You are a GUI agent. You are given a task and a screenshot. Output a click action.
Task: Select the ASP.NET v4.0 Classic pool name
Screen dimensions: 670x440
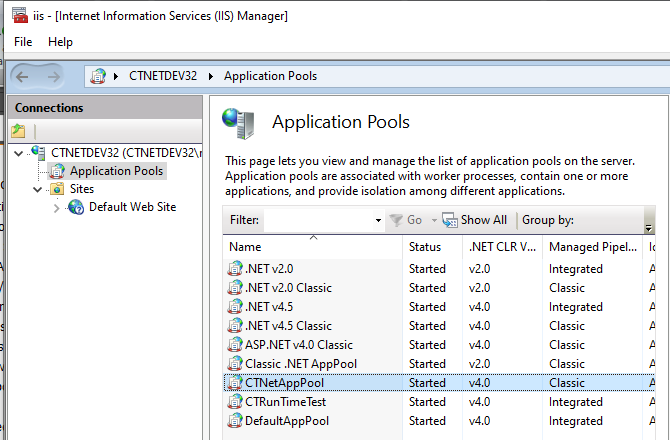click(299, 345)
